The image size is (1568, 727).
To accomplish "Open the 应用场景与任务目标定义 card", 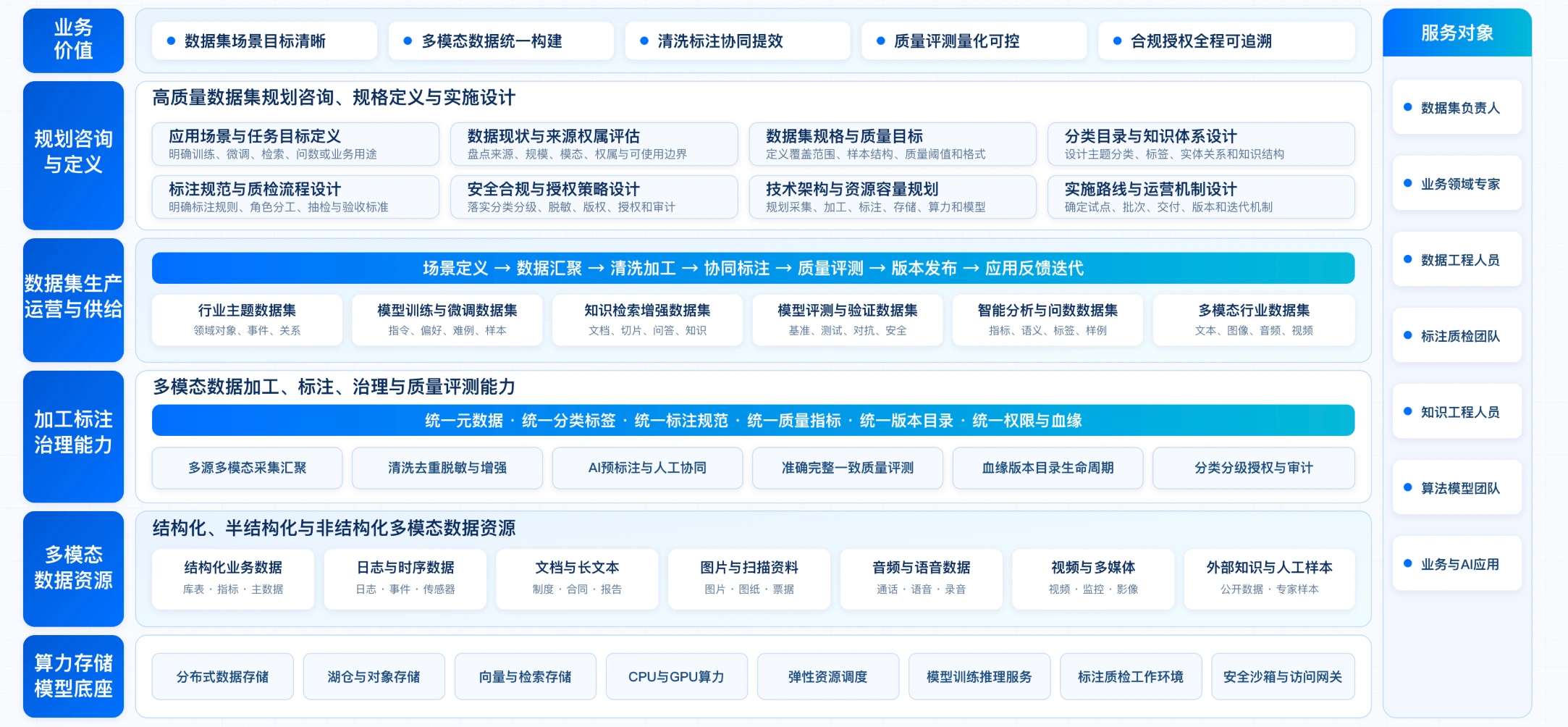I will 295,144.
